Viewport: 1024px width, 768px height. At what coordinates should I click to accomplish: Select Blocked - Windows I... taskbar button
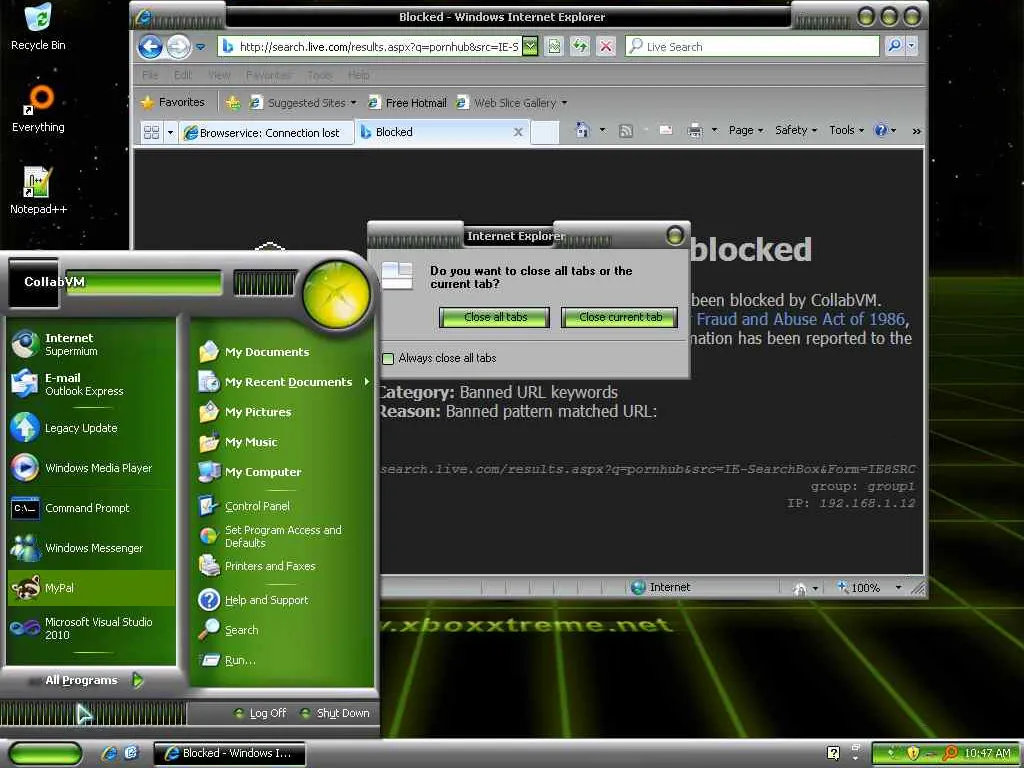pyautogui.click(x=229, y=753)
